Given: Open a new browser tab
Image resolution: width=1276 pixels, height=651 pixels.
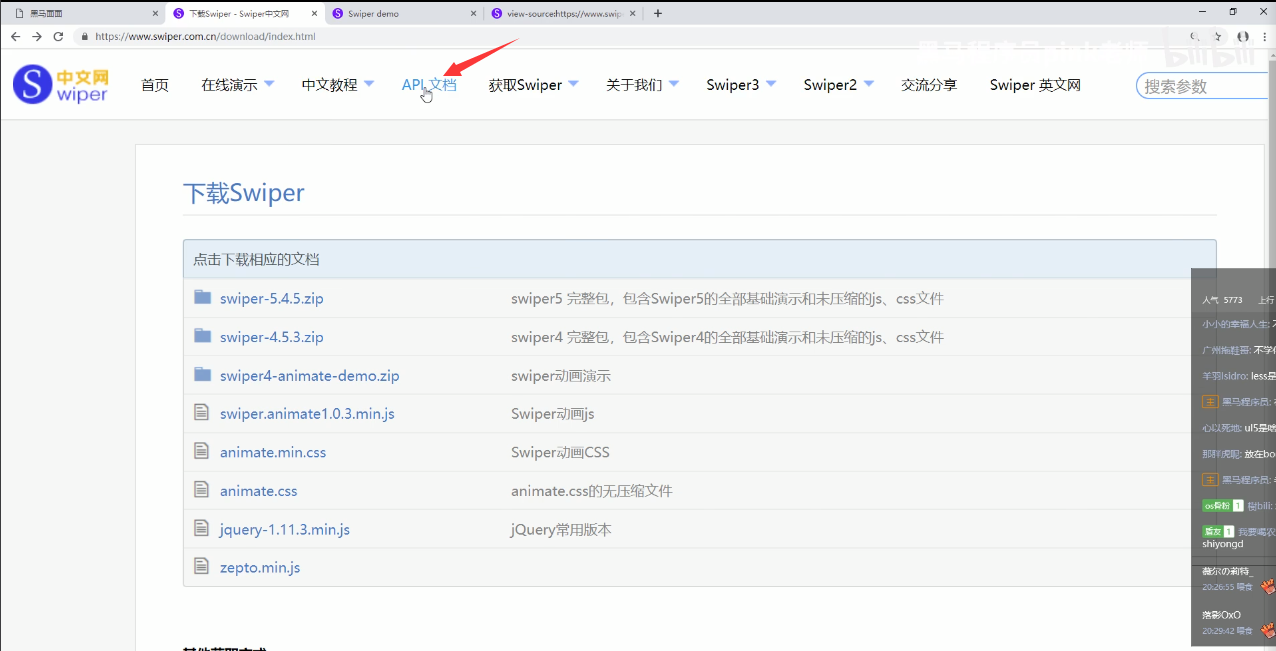Looking at the screenshot, I should click(x=658, y=13).
